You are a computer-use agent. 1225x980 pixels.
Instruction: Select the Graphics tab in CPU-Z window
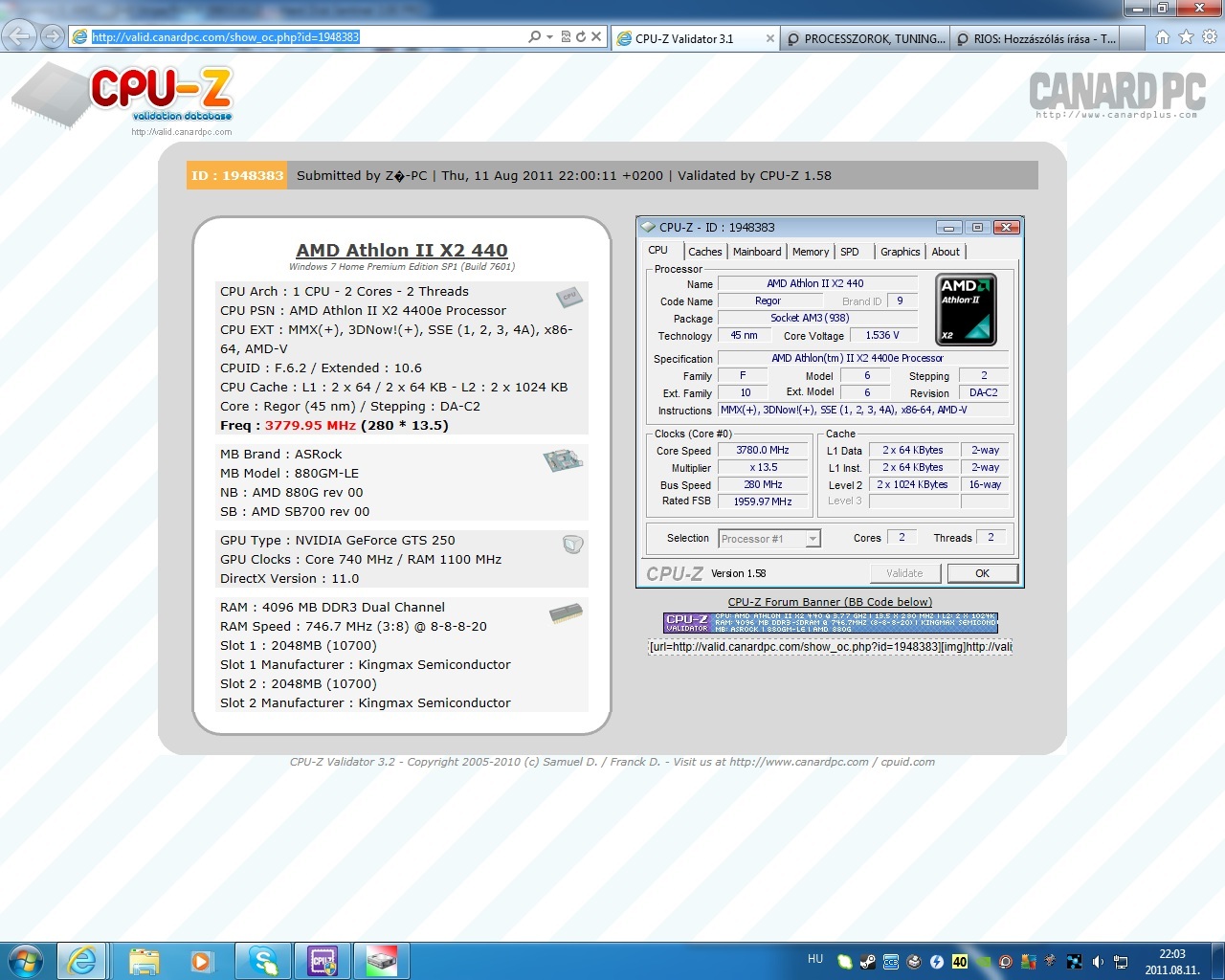pos(901,252)
